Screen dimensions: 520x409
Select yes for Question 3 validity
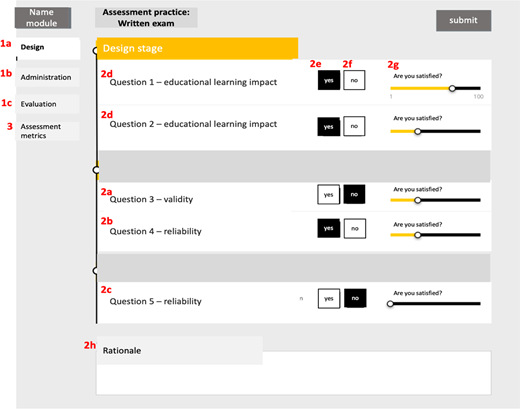[328, 194]
